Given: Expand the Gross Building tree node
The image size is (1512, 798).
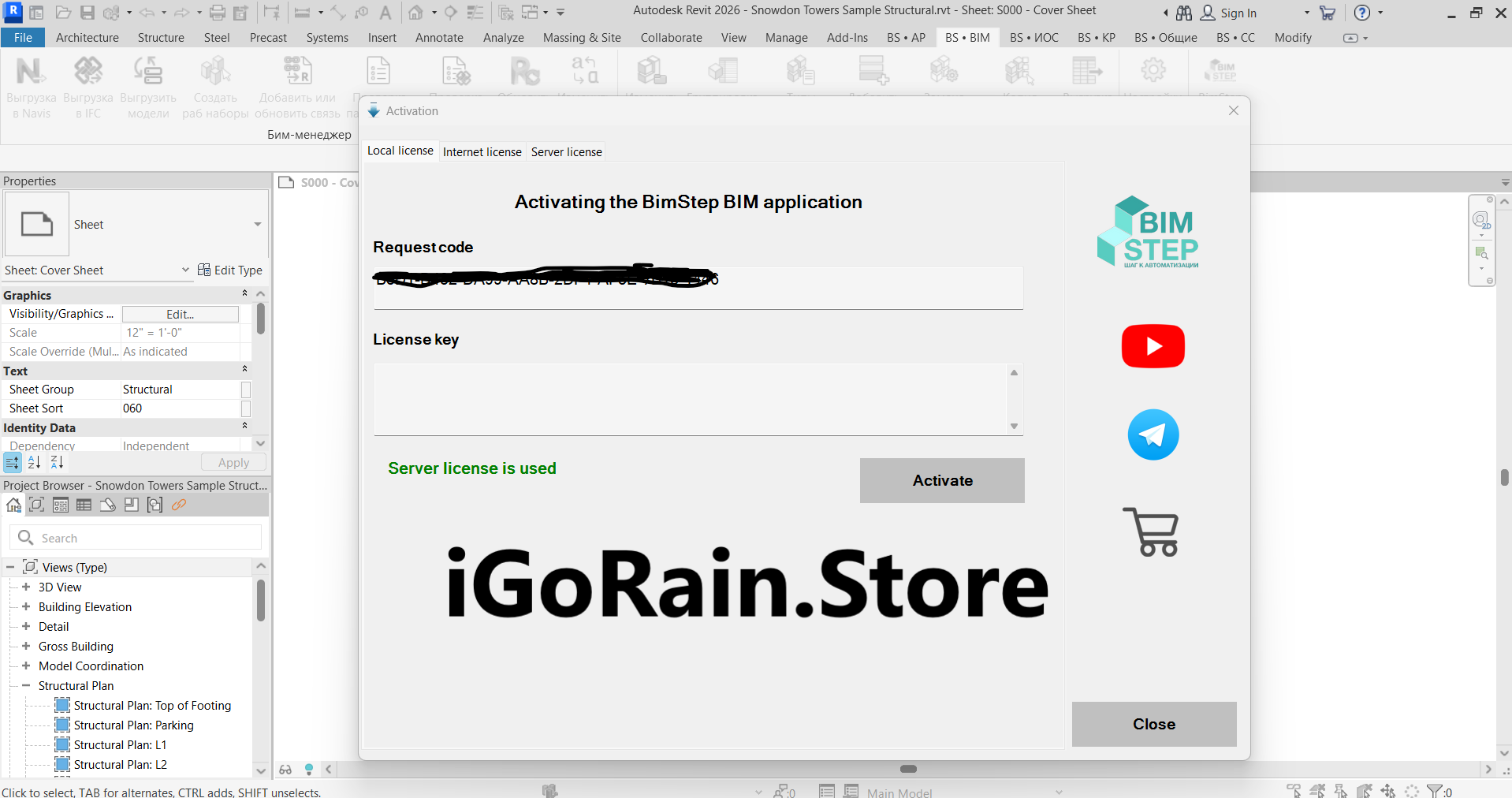Looking at the screenshot, I should click(26, 647).
